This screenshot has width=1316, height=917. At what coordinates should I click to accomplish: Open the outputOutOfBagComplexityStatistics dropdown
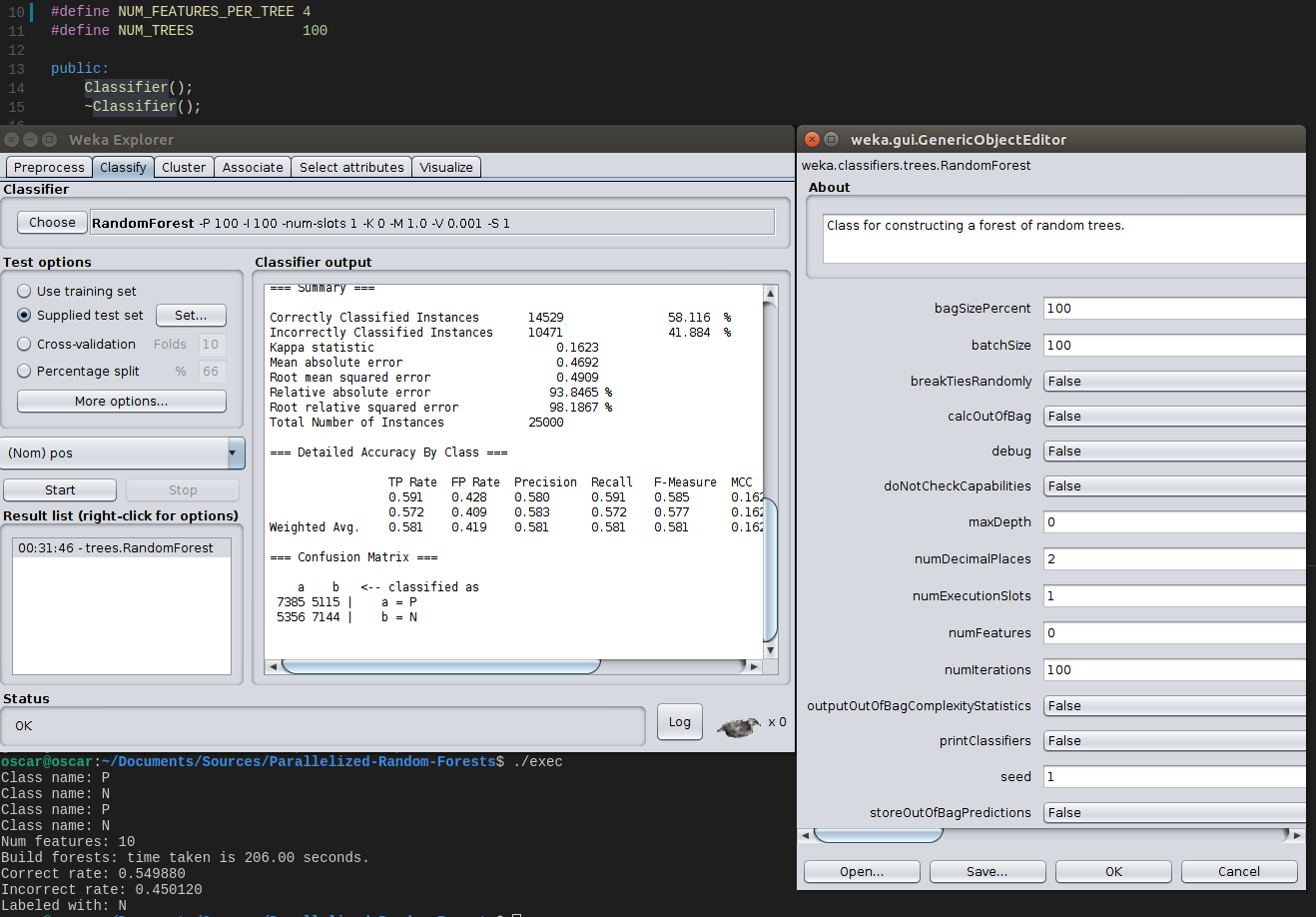point(1174,706)
